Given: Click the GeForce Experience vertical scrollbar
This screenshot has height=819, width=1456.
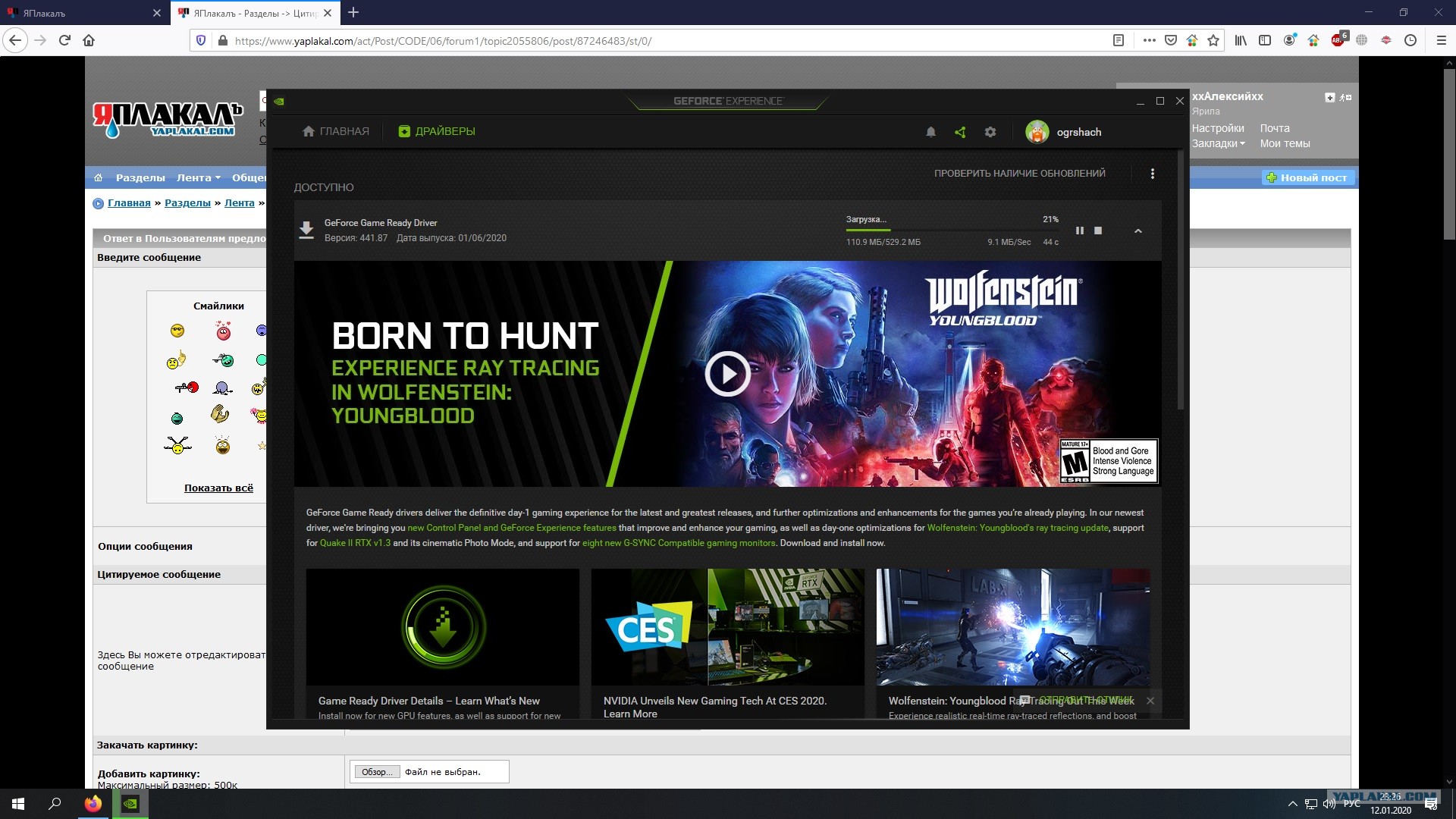Looking at the screenshot, I should [1180, 281].
